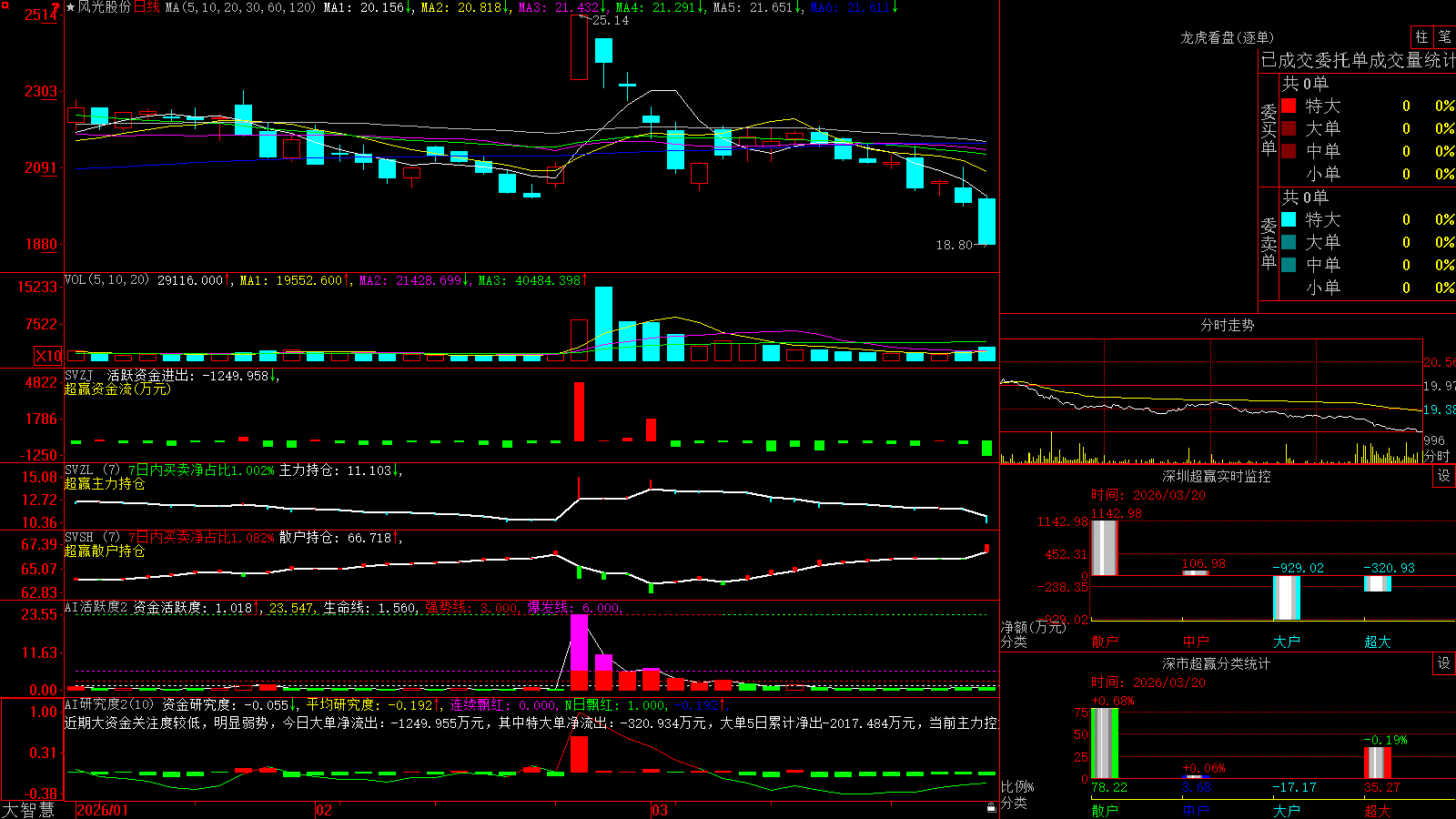The image size is (1456, 819).
Task: Click the star icon before 风光股份
Action: [x=70, y=7]
